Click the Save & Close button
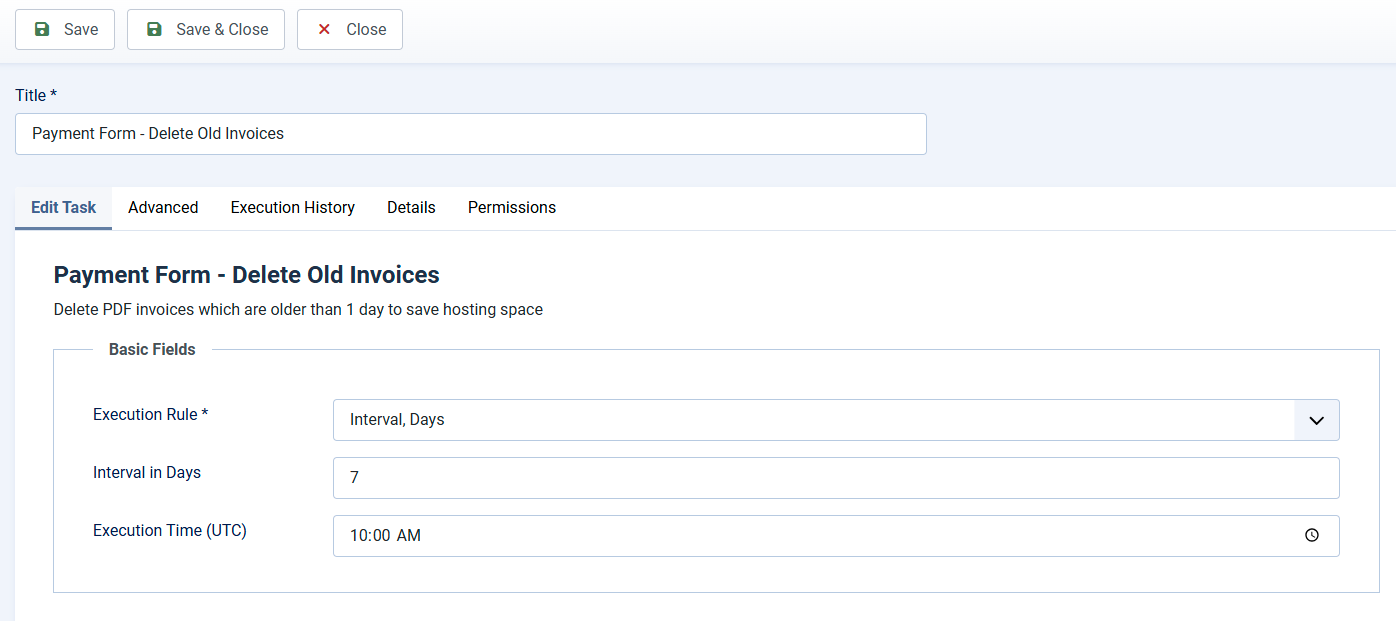Screen dimensions: 1396x621 (206, 30)
